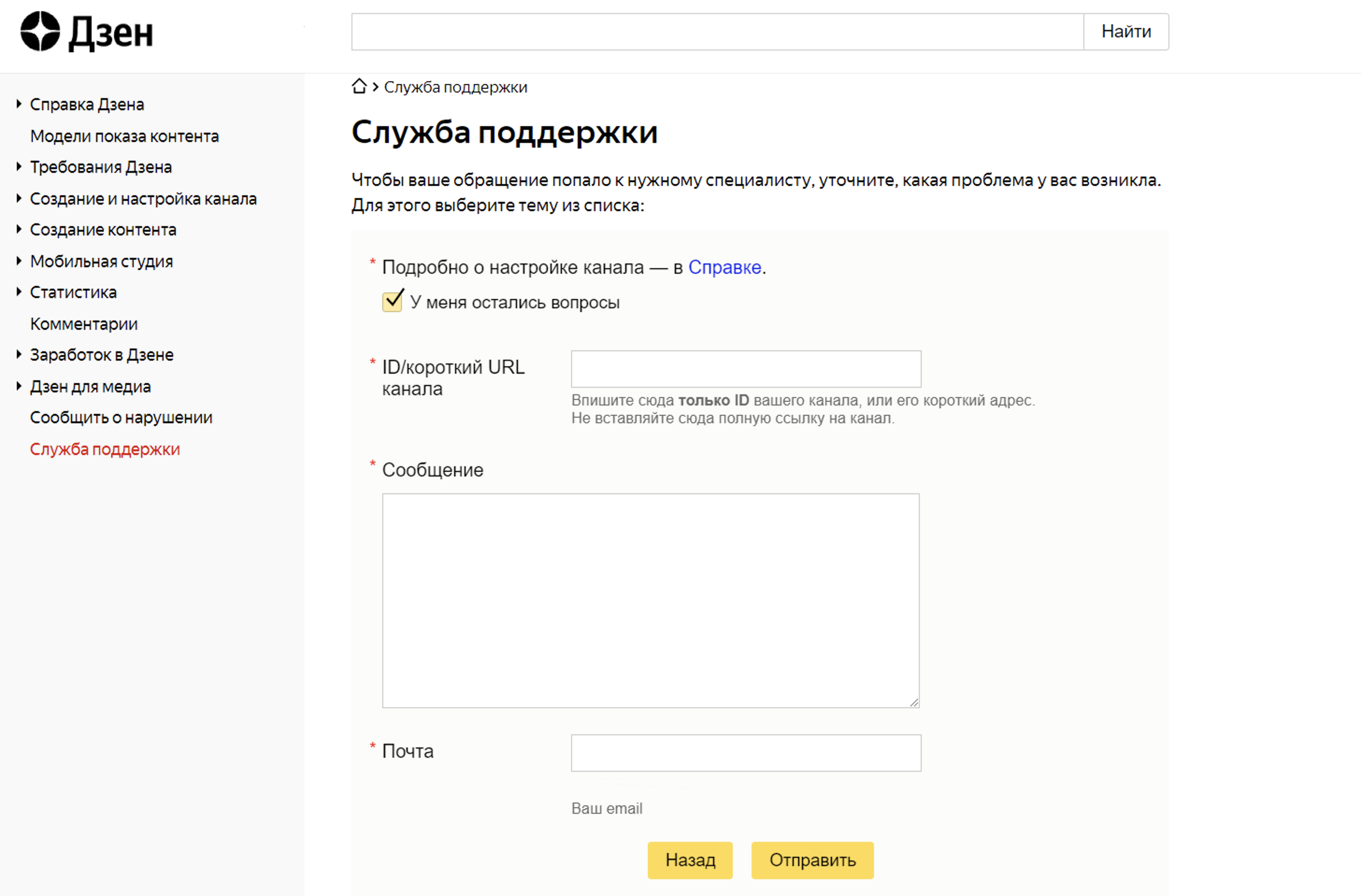Expand Требования Дзена arrow
This screenshot has height=896, width=1361.
[x=19, y=166]
